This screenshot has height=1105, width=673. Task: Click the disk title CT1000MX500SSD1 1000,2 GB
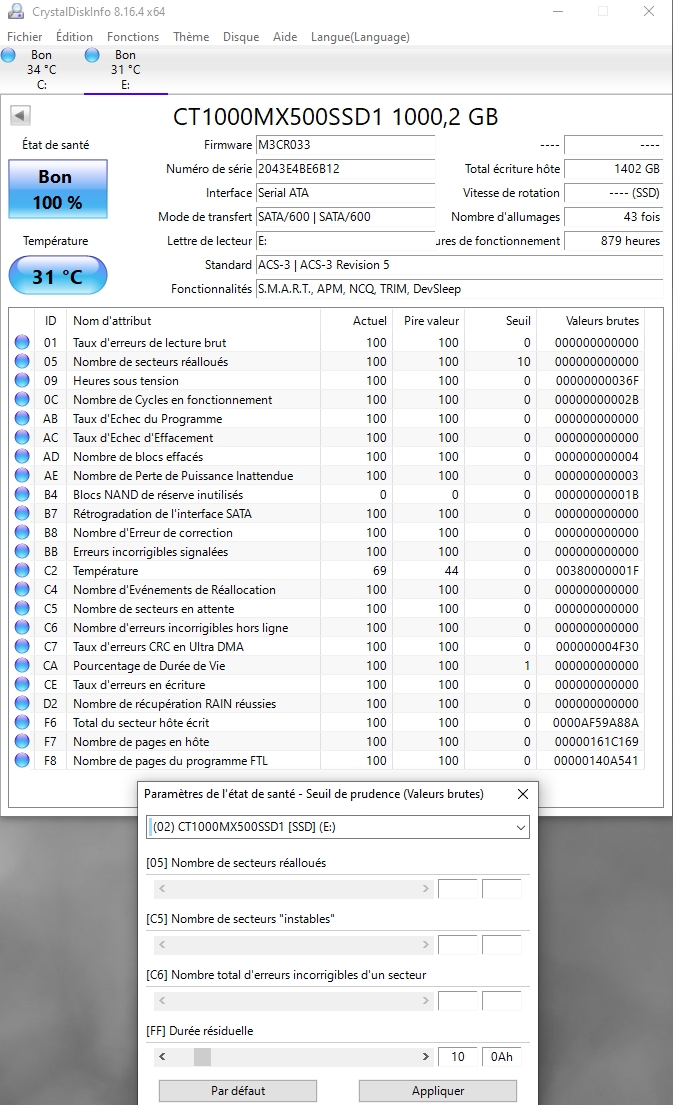(335, 116)
